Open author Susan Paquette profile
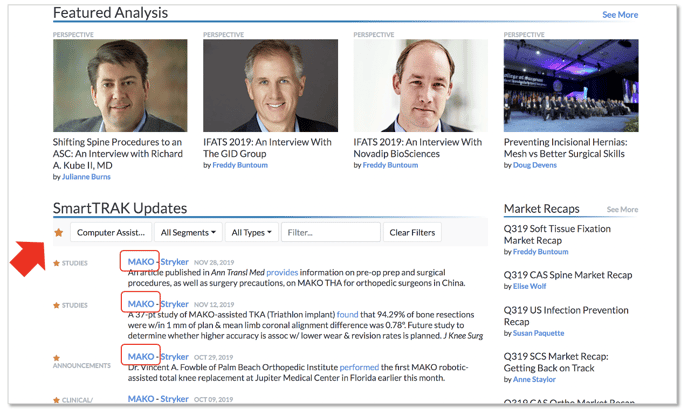The height and width of the screenshot is (416, 688). click(x=538, y=333)
